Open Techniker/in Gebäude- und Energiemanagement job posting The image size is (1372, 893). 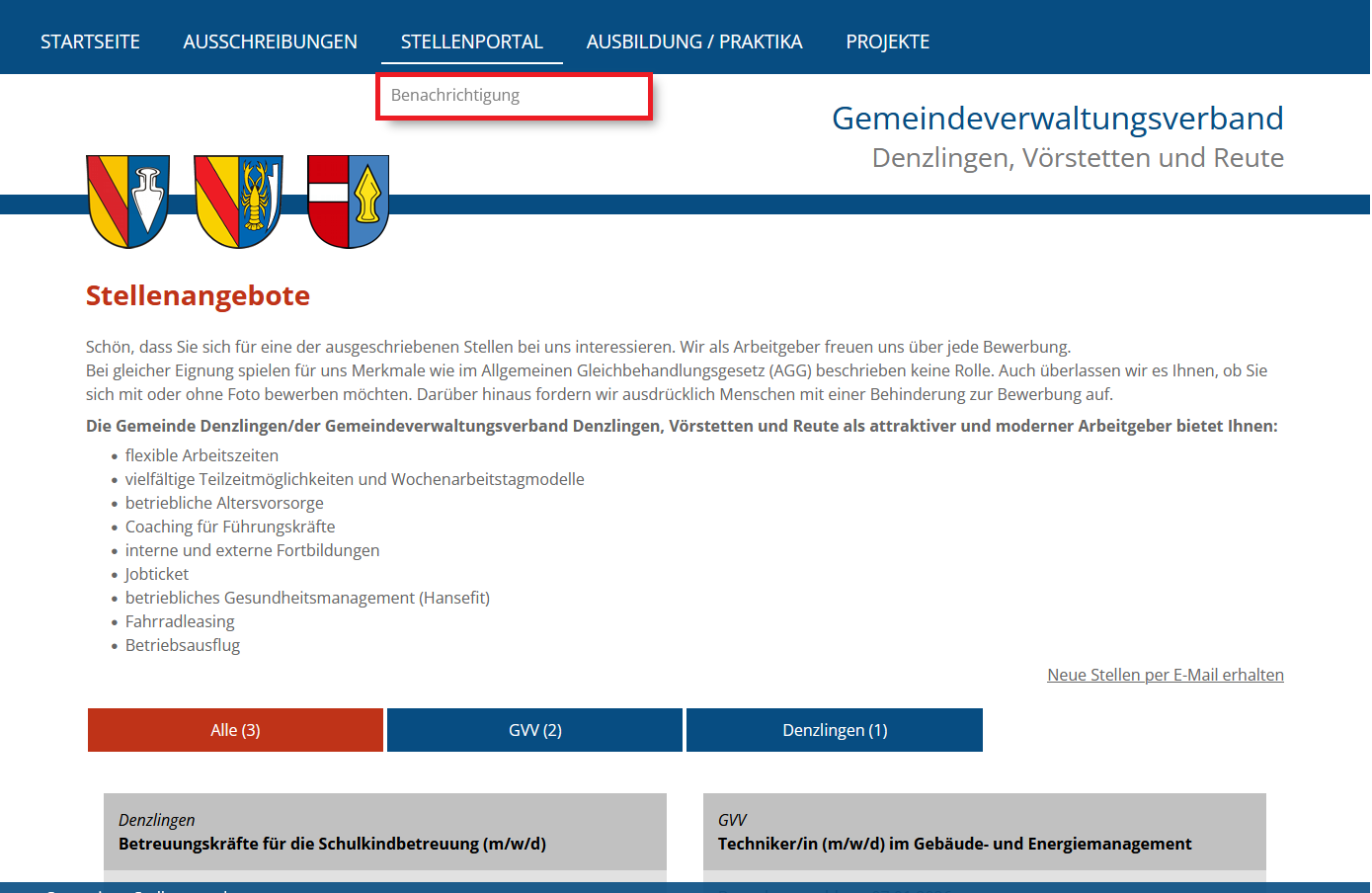954,844
